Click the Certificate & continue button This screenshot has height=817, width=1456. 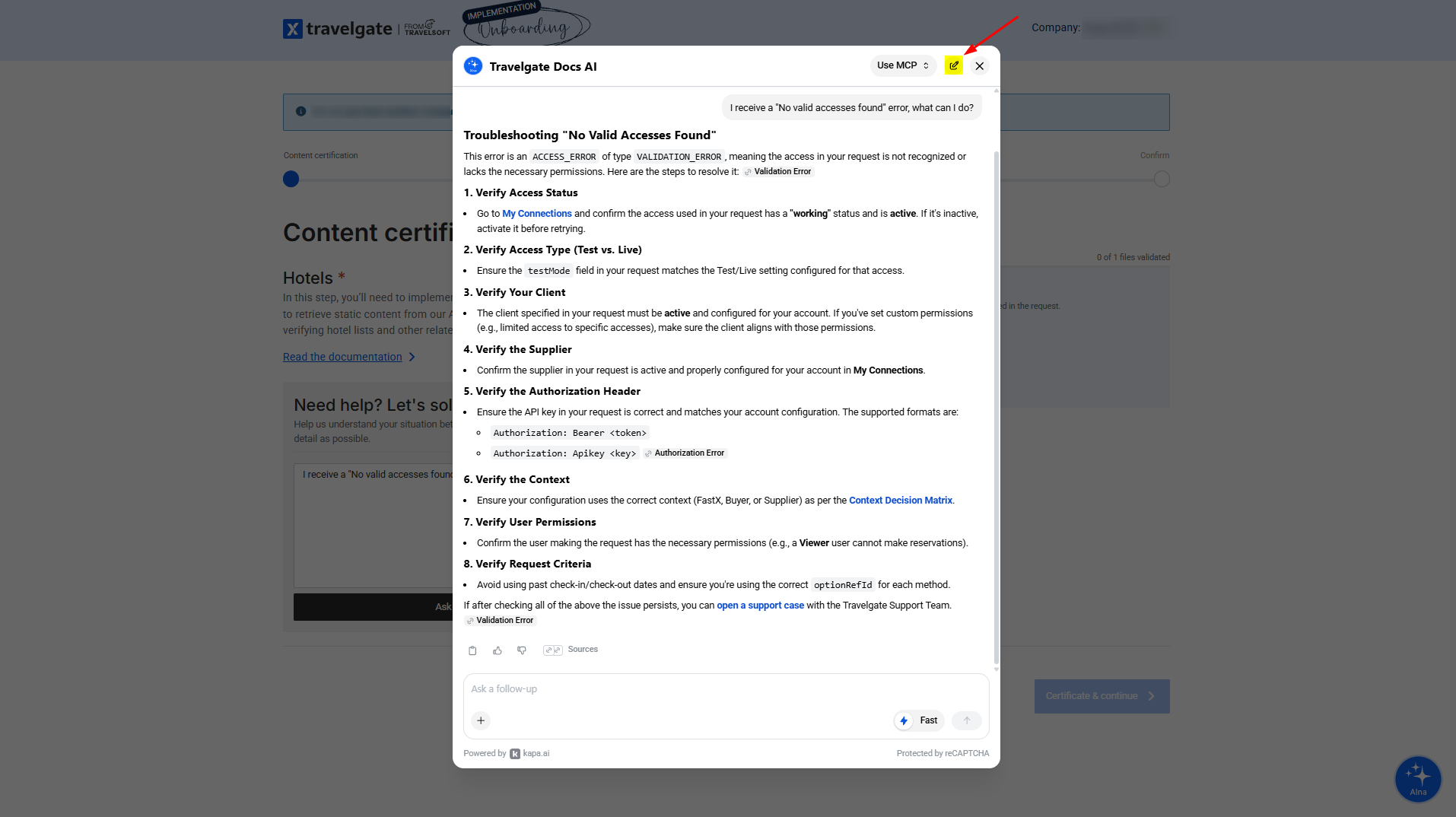[1102, 696]
